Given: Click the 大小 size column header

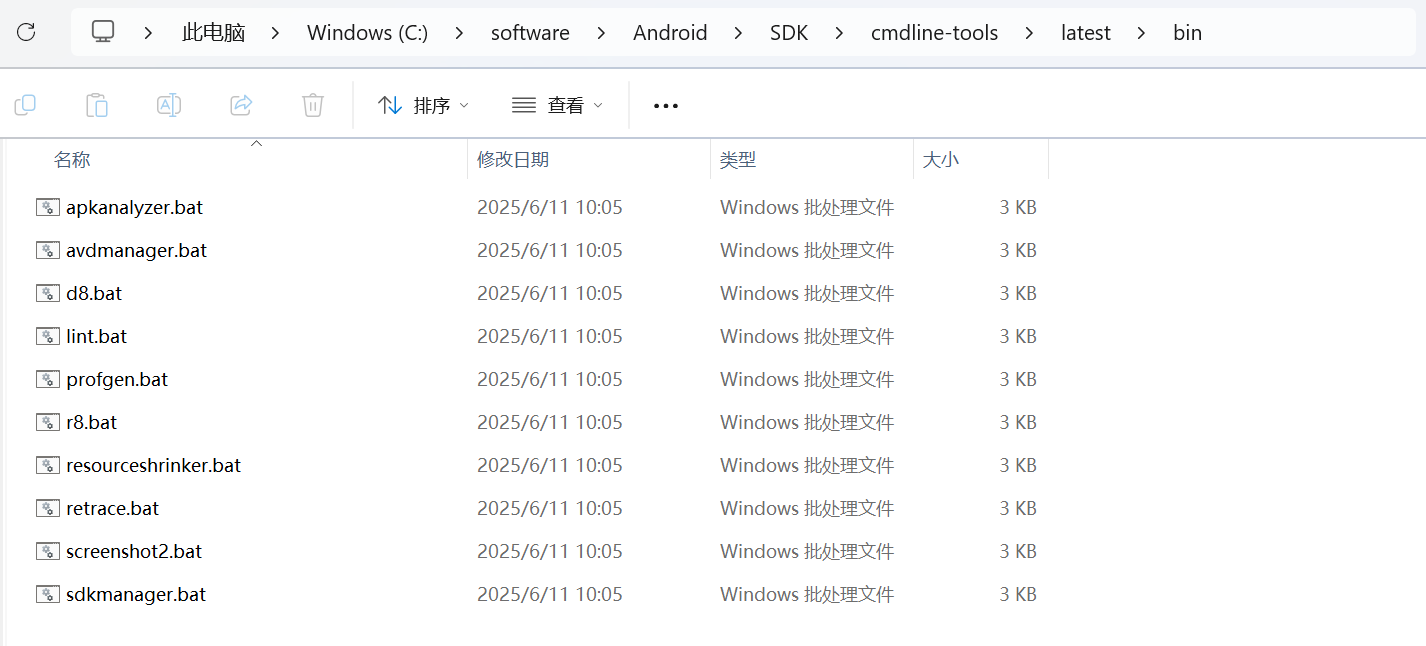Looking at the screenshot, I should point(940,160).
